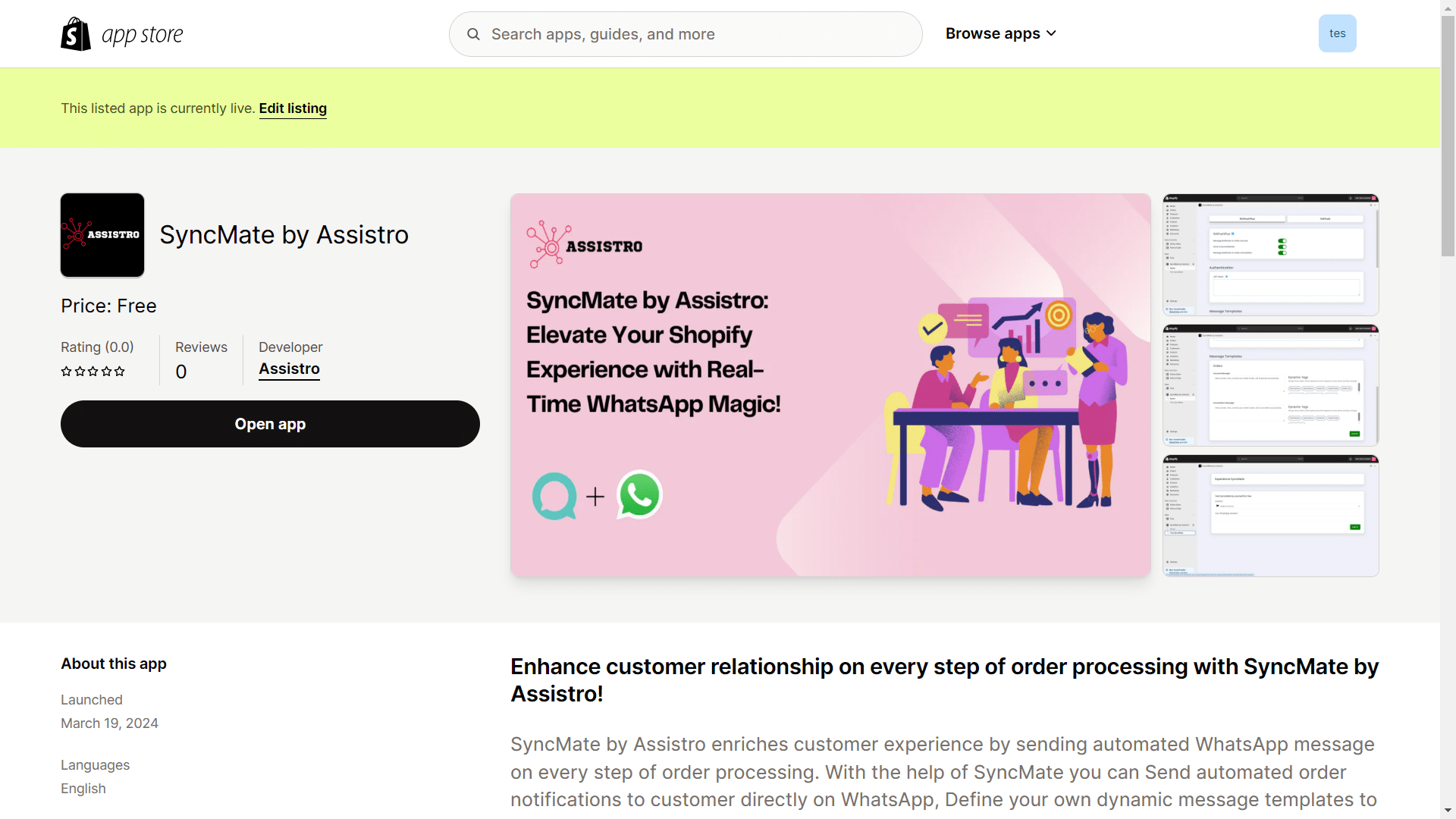This screenshot has width=1456, height=819.
Task: Open the first settings screenshot thumbnail
Action: (1270, 255)
